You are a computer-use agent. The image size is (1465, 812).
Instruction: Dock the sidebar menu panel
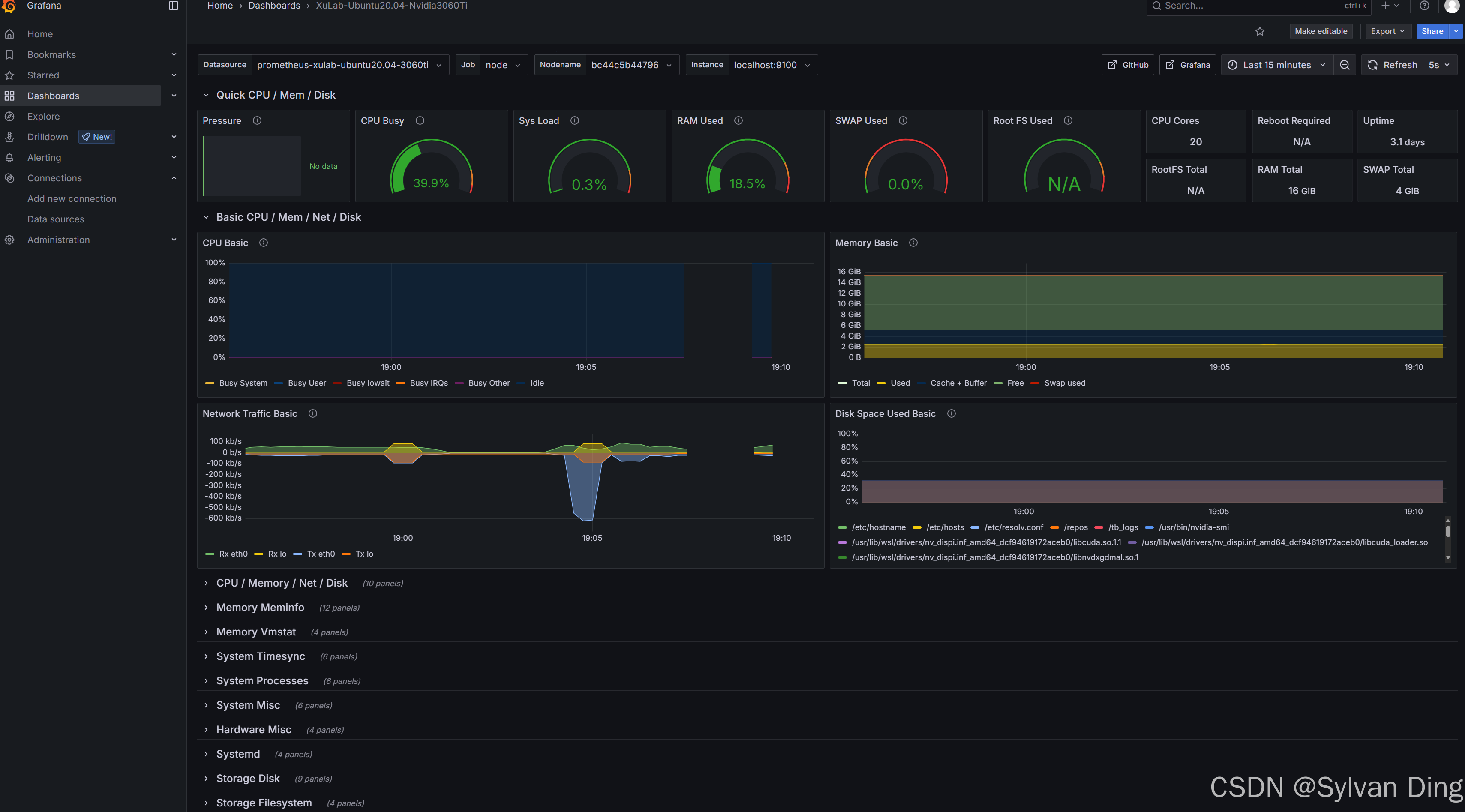[x=174, y=6]
